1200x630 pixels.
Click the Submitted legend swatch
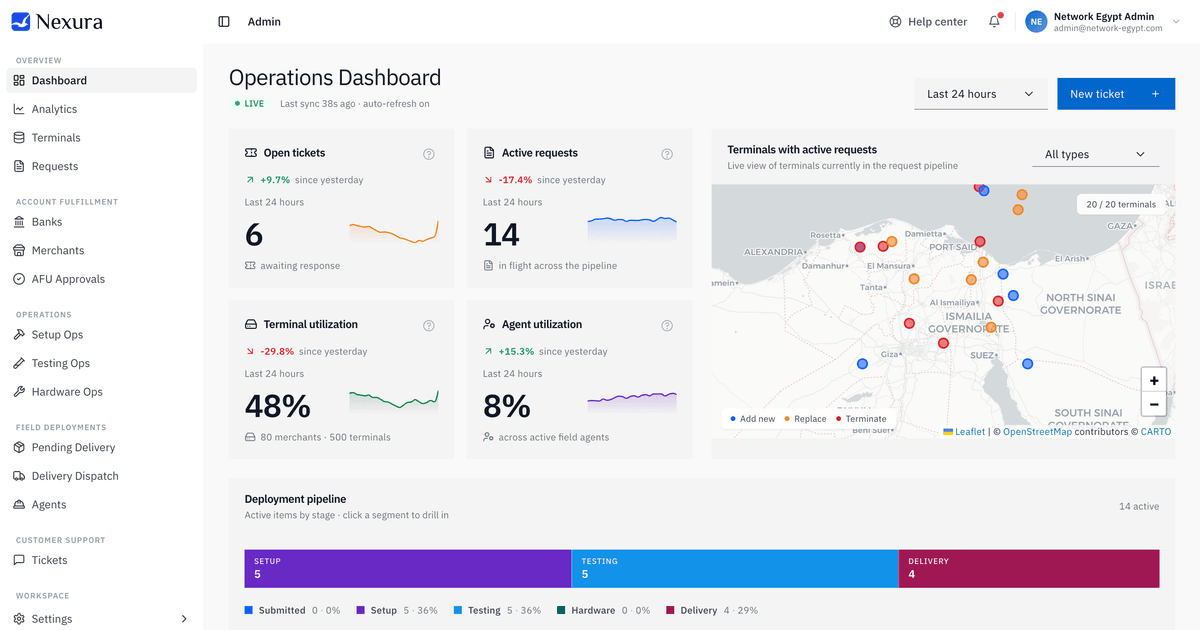click(x=249, y=610)
